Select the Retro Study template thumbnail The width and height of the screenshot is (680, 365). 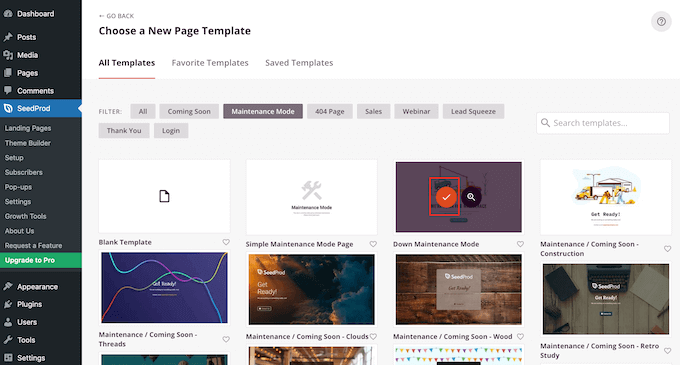pyautogui.click(x=605, y=299)
